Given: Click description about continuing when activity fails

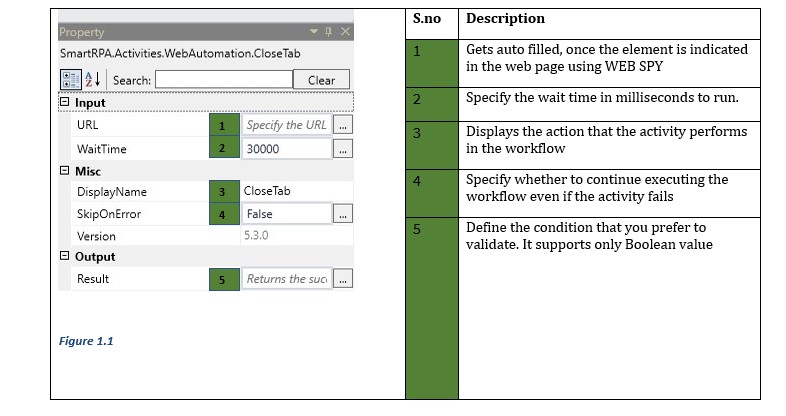Looking at the screenshot, I should 597,188.
